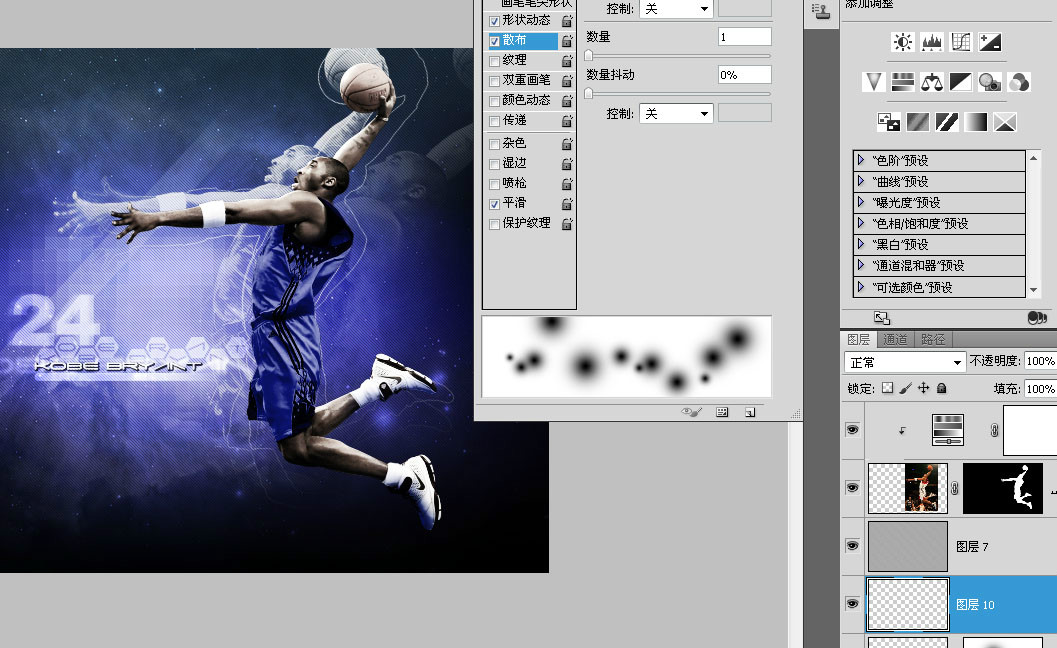Add a Color Balance adjustment (scales icon)
The height and width of the screenshot is (648, 1057).
[x=932, y=82]
